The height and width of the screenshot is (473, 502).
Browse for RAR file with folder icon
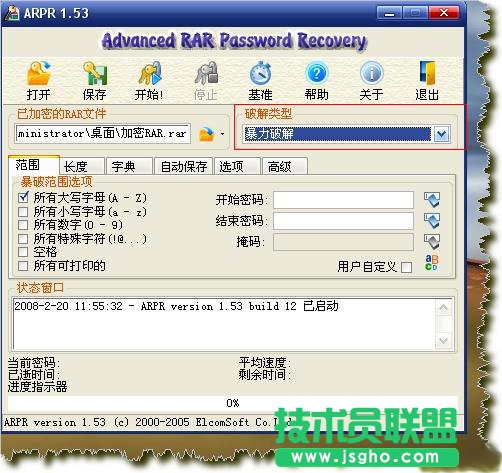click(206, 134)
